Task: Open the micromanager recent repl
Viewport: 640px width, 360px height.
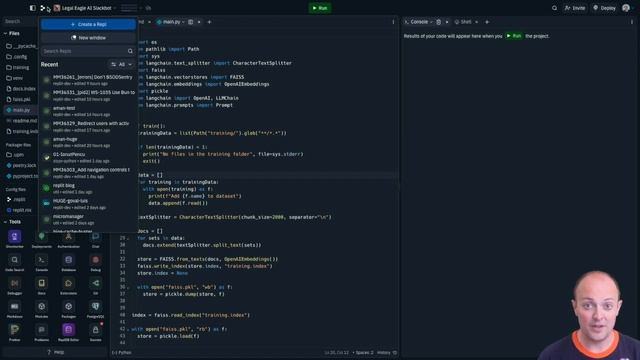Action: click(x=88, y=219)
